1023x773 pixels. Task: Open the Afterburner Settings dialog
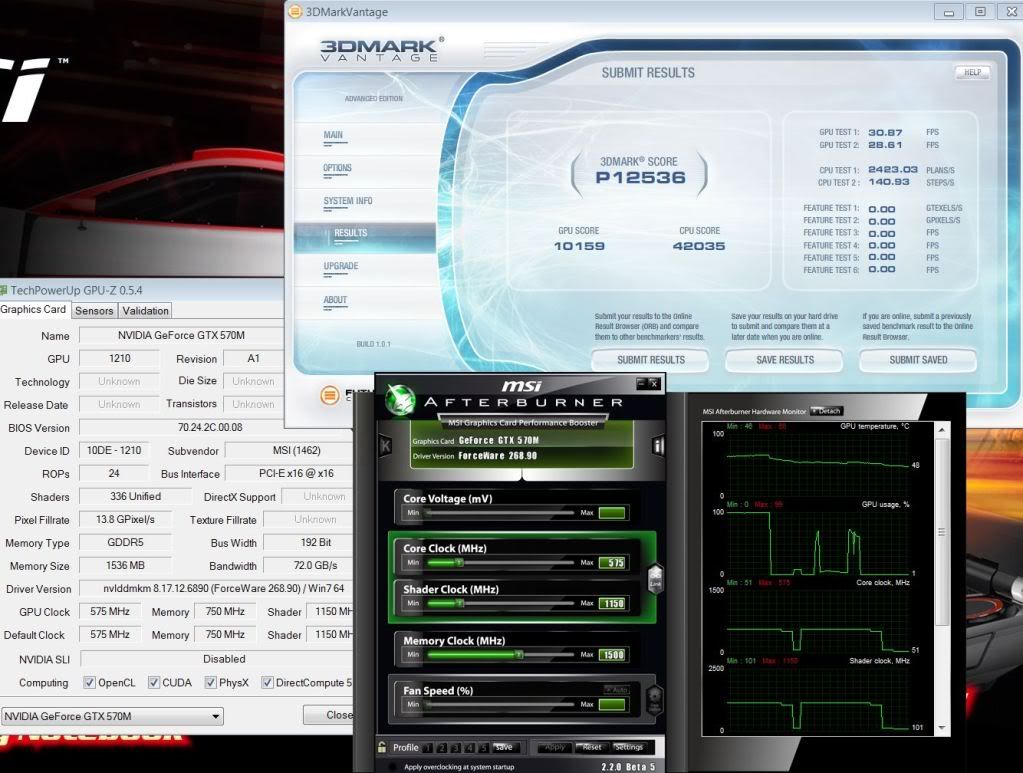(x=628, y=747)
